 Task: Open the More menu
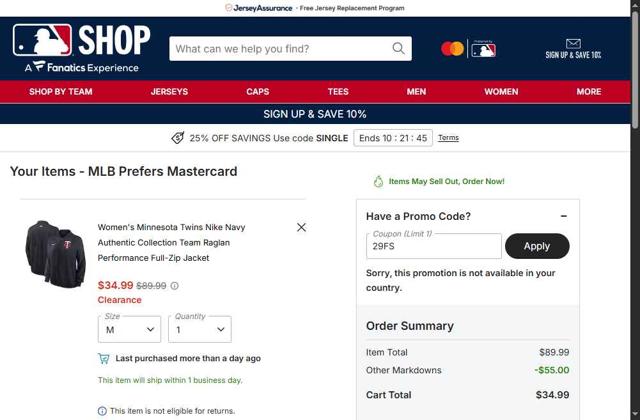click(x=589, y=91)
